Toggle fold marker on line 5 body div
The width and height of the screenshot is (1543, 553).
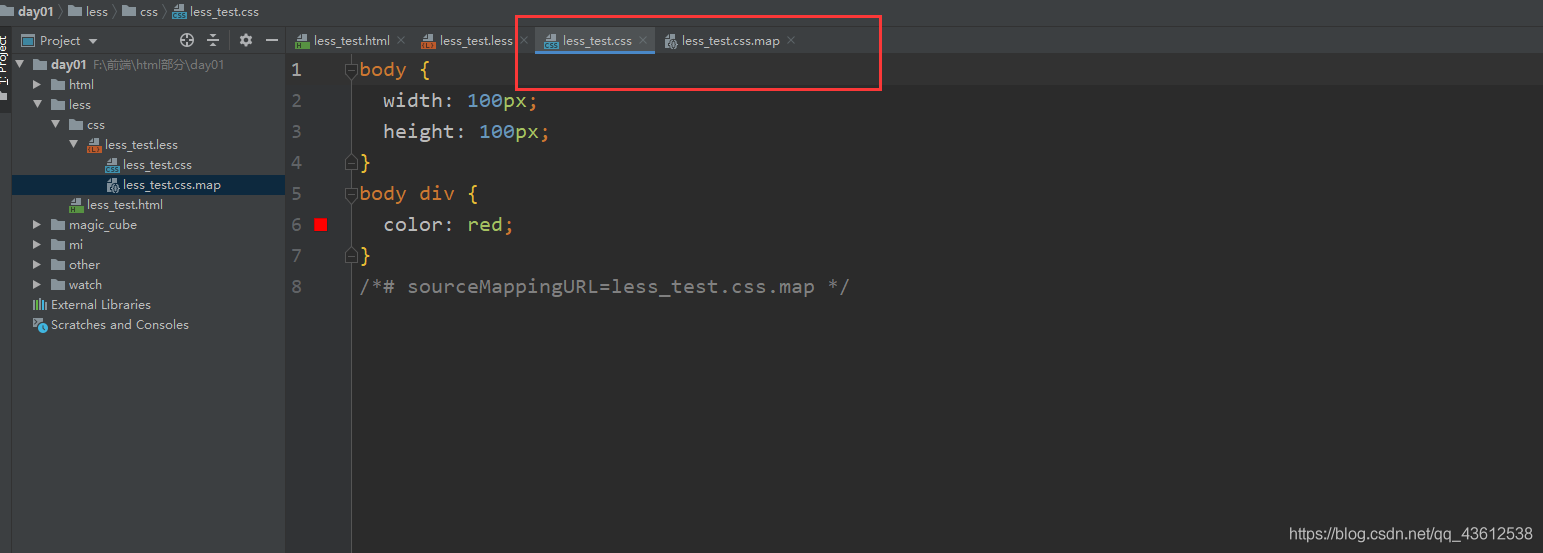point(350,194)
